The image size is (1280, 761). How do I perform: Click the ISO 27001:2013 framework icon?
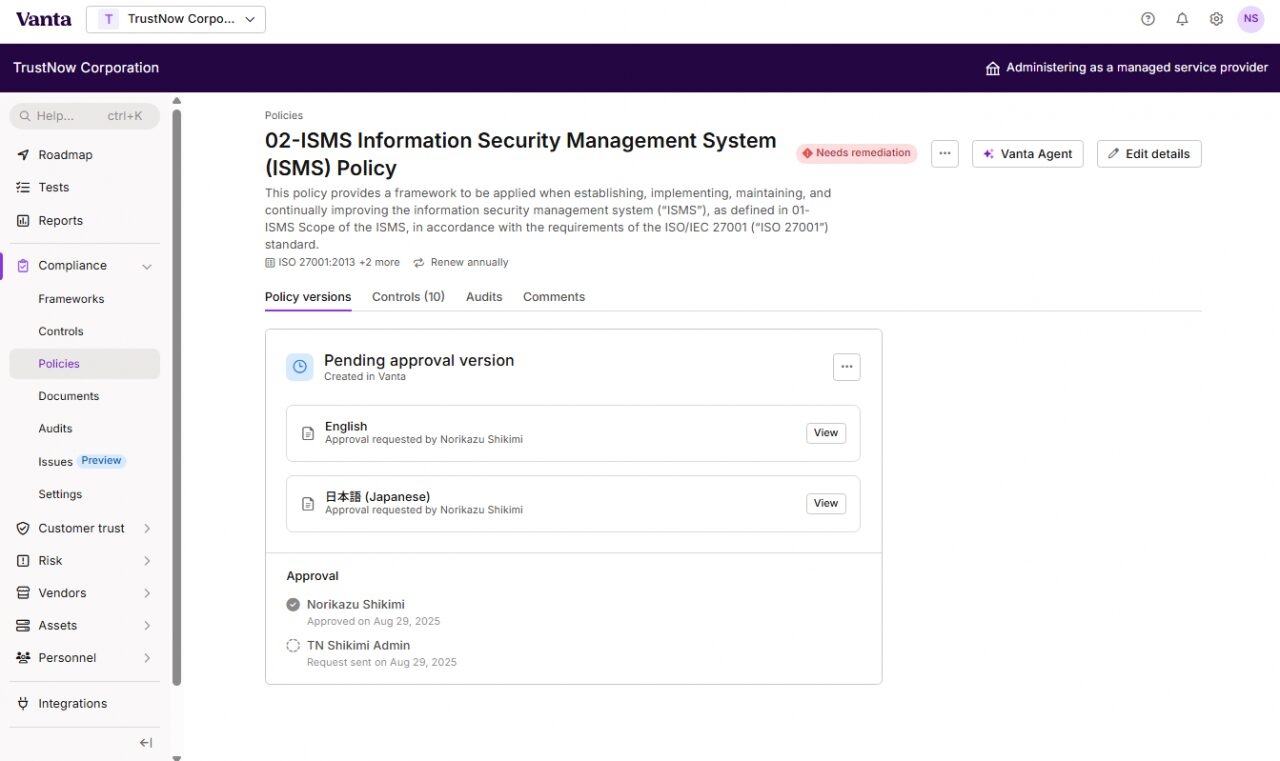coord(270,263)
